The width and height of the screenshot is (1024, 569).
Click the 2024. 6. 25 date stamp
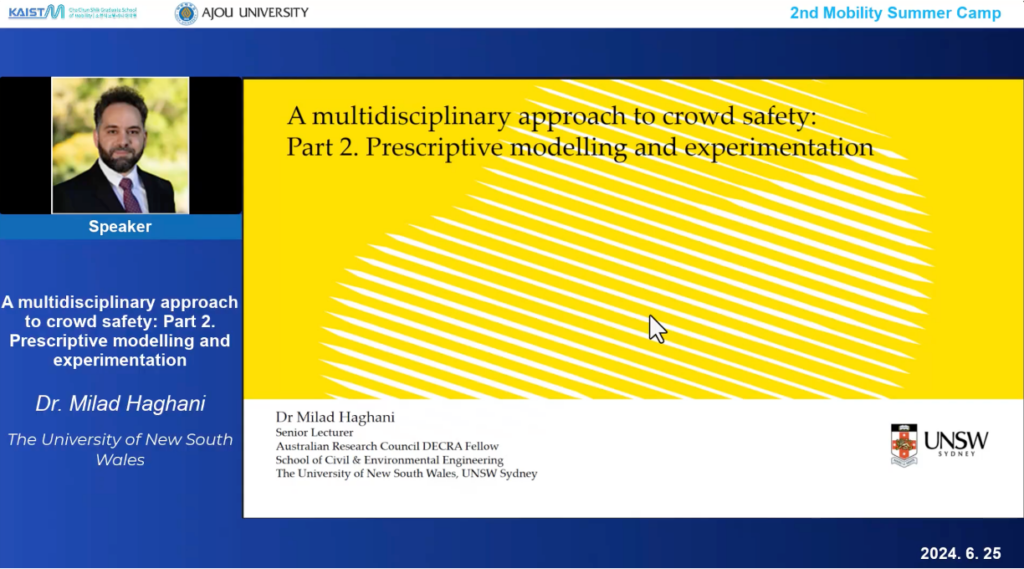[965, 553]
